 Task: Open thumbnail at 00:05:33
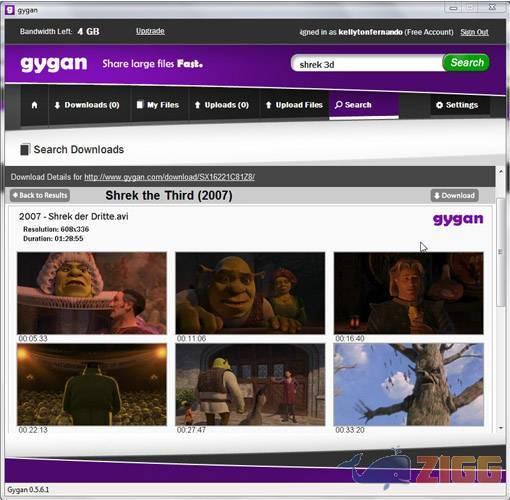coord(92,293)
